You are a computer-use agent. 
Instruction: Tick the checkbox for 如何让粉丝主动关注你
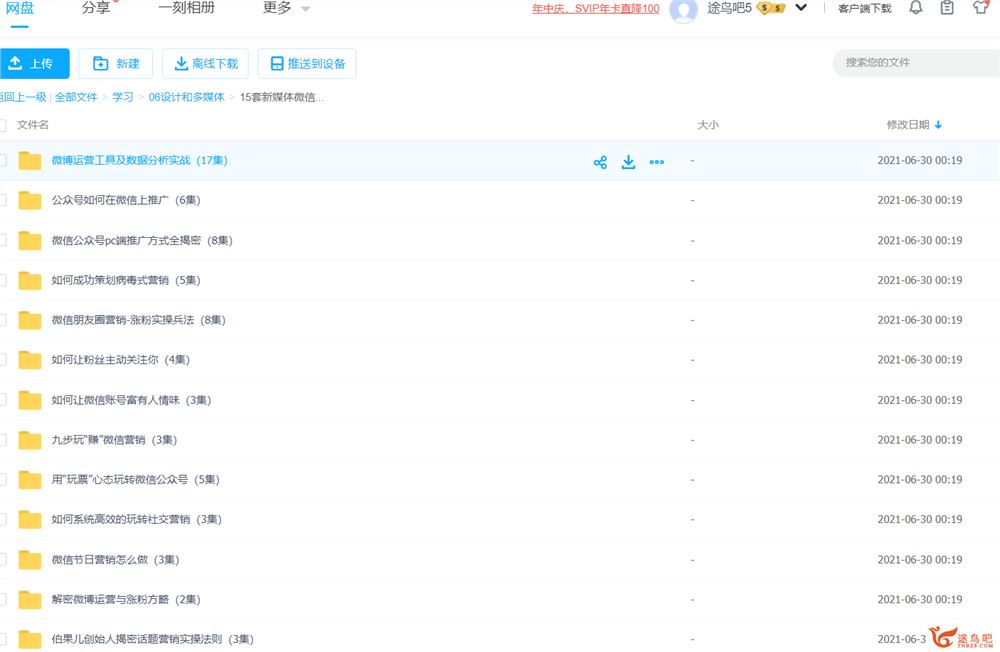pyautogui.click(x=3, y=360)
